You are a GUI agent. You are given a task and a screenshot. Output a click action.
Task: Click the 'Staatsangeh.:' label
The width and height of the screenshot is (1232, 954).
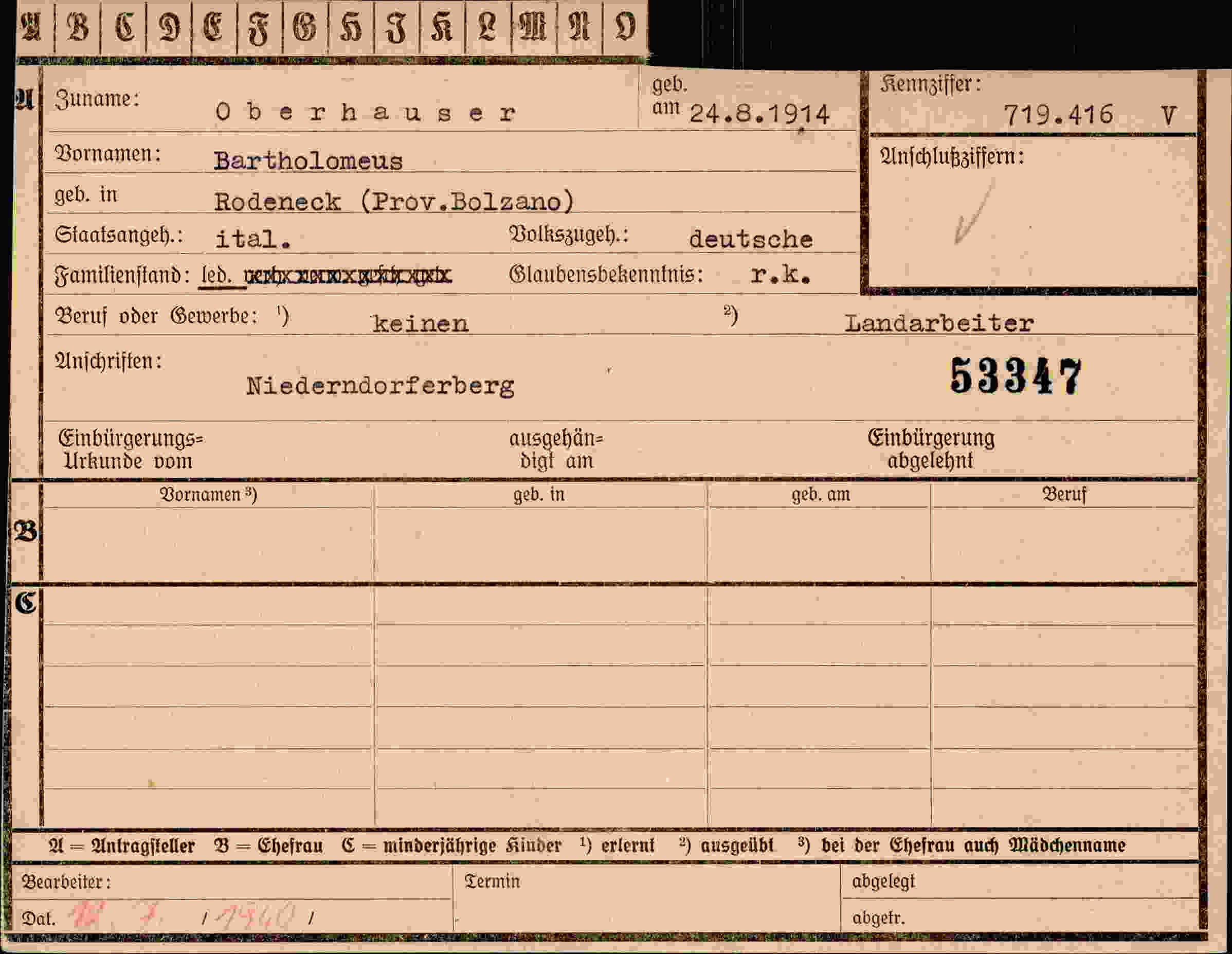(x=119, y=235)
